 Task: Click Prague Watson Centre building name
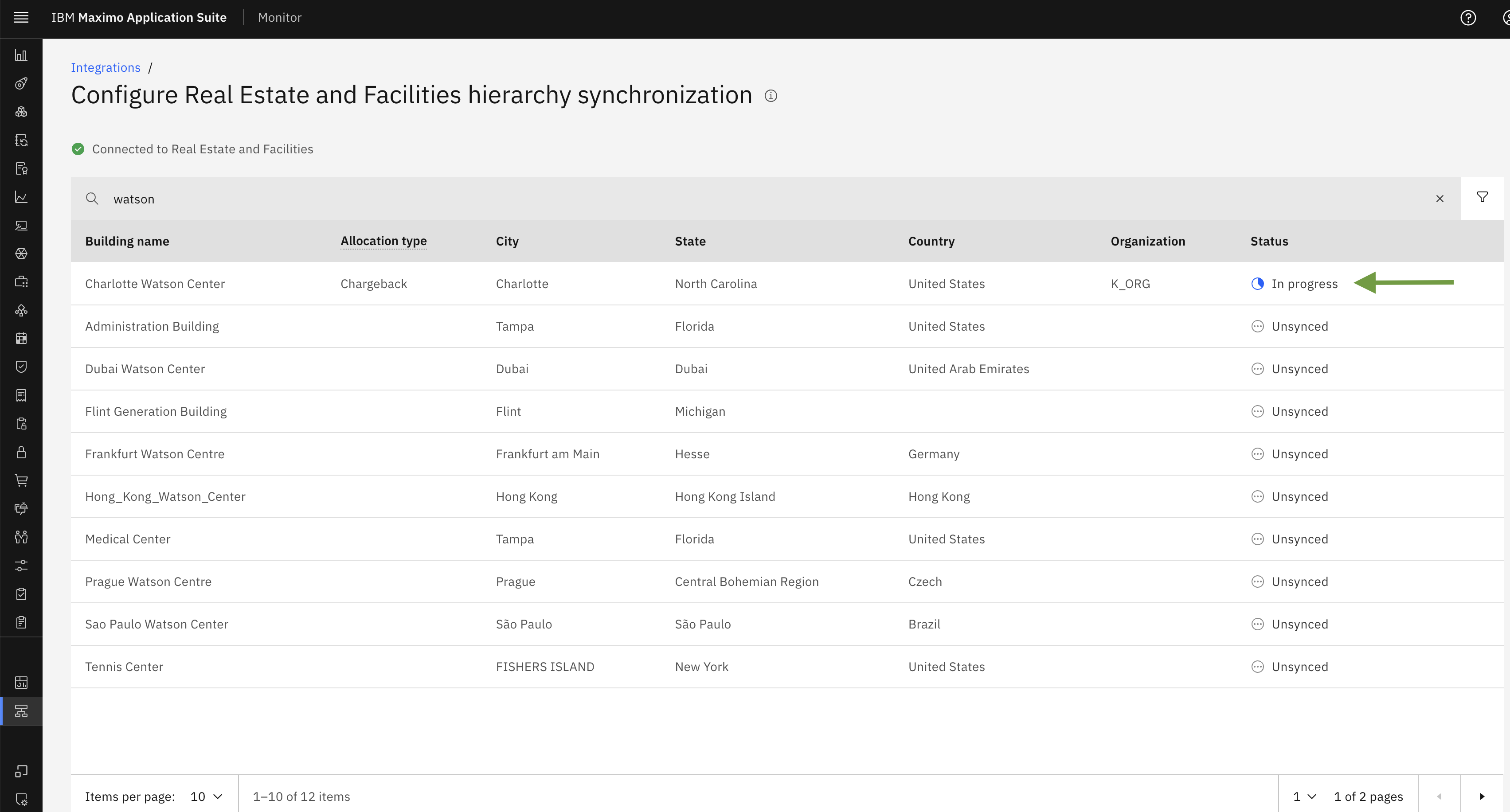click(x=149, y=582)
